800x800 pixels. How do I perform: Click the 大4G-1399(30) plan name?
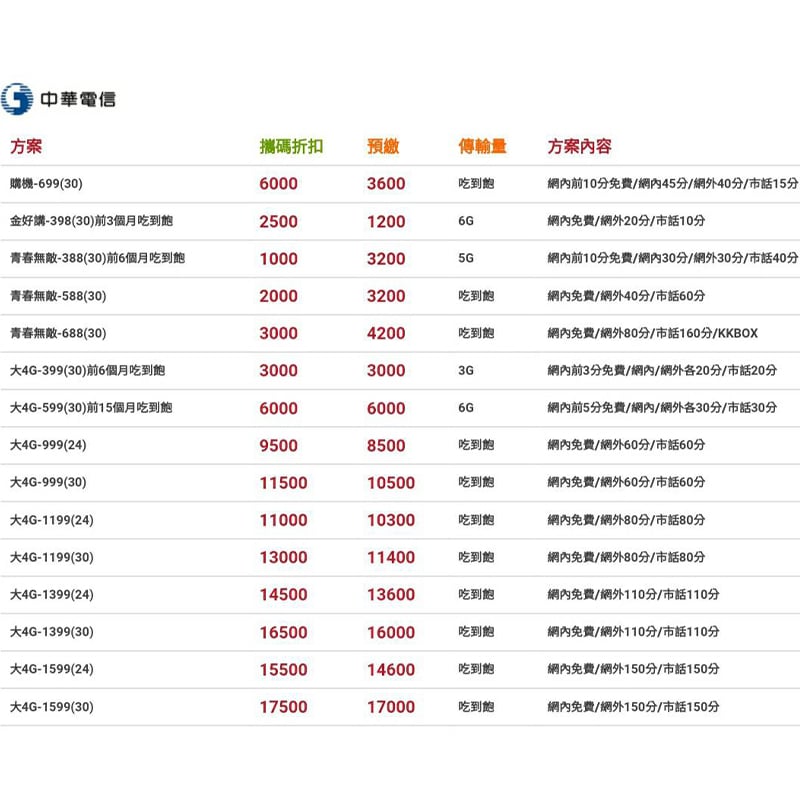(52, 632)
